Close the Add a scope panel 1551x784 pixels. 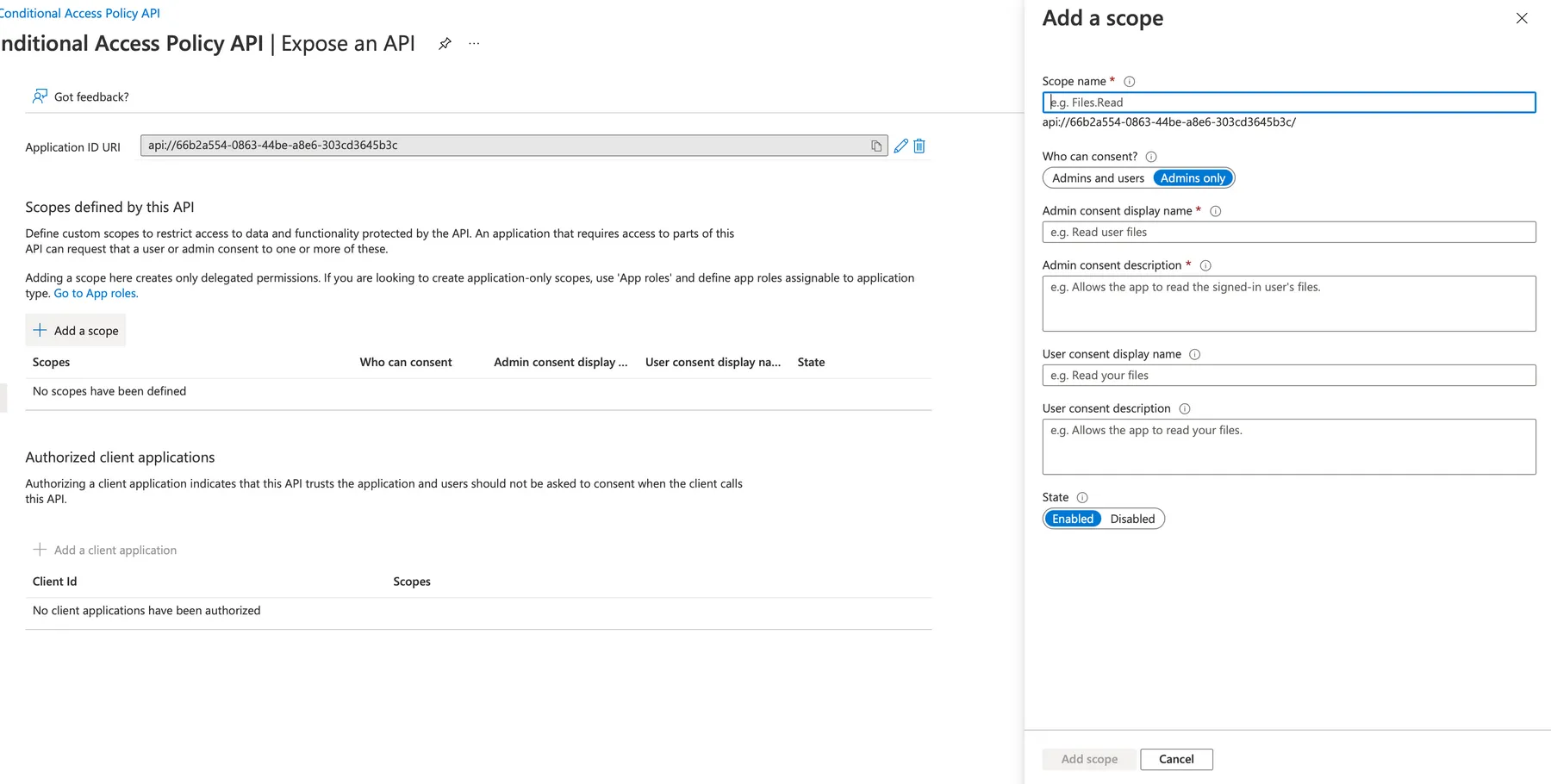tap(1522, 18)
